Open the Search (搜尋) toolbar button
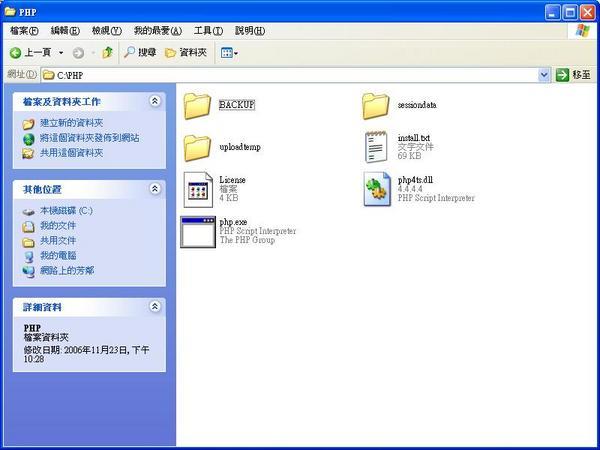 [140, 52]
